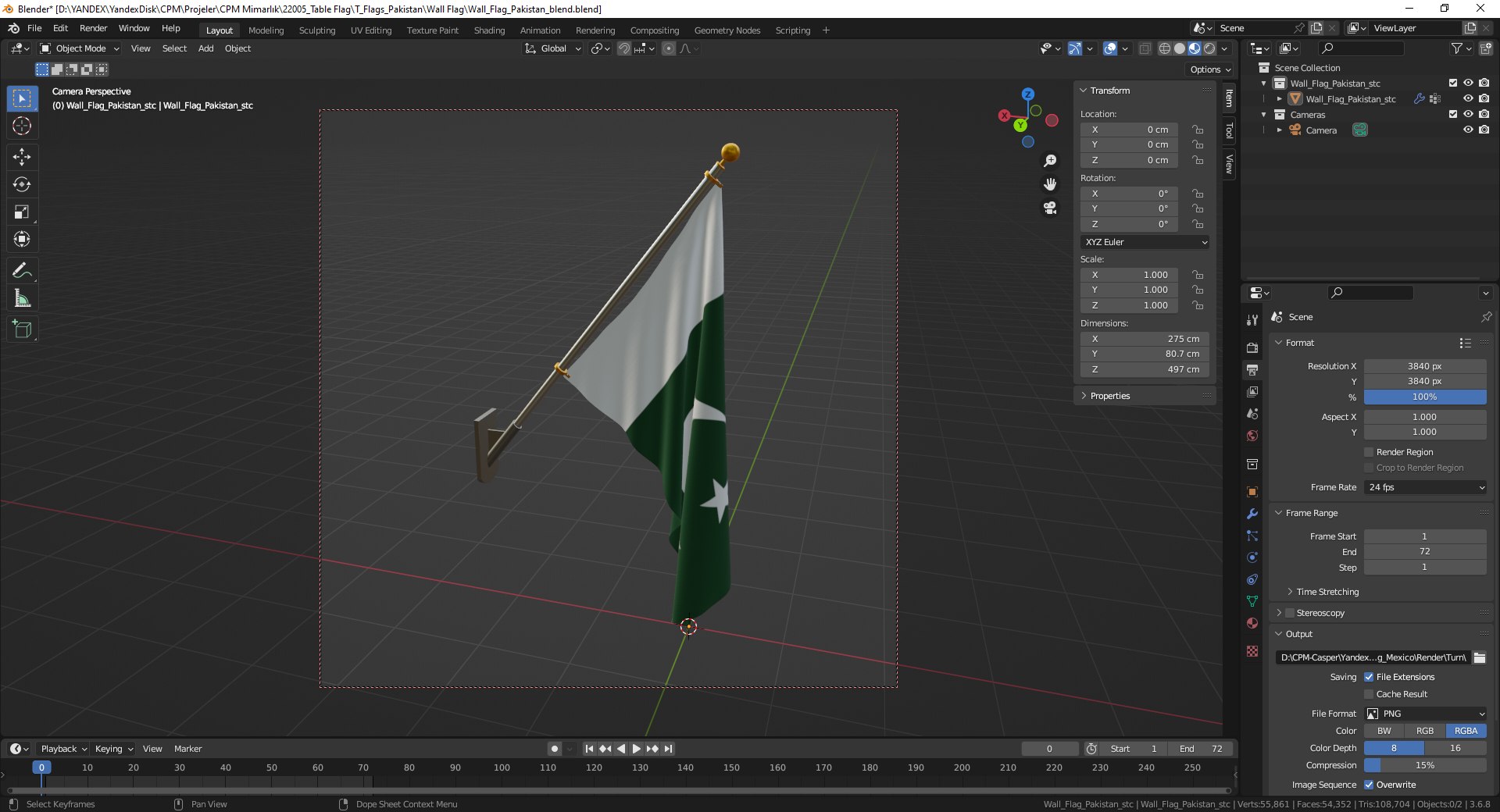Open the Material properties tab icon

[1252, 623]
